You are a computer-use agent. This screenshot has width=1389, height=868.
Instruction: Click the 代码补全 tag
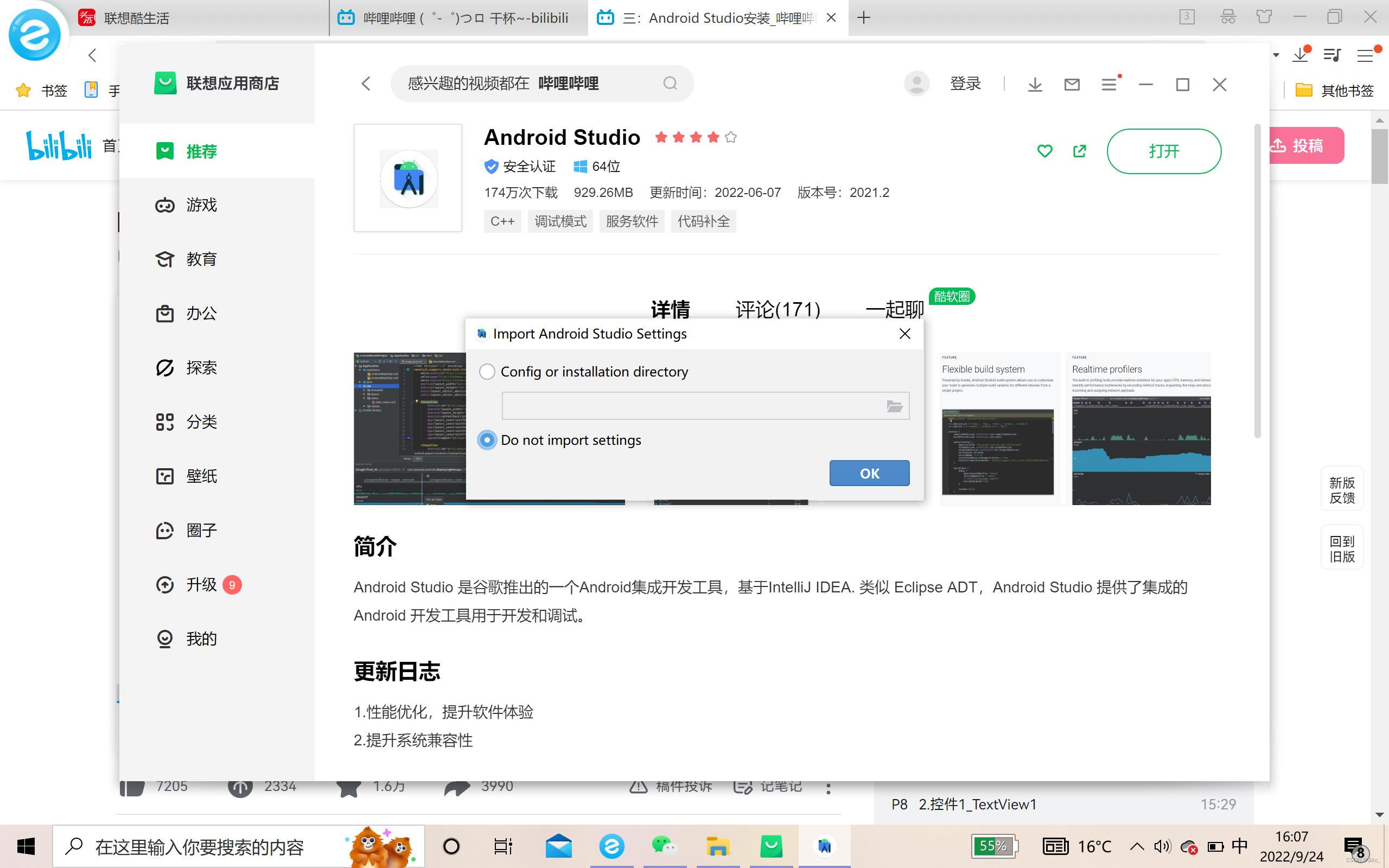(704, 221)
